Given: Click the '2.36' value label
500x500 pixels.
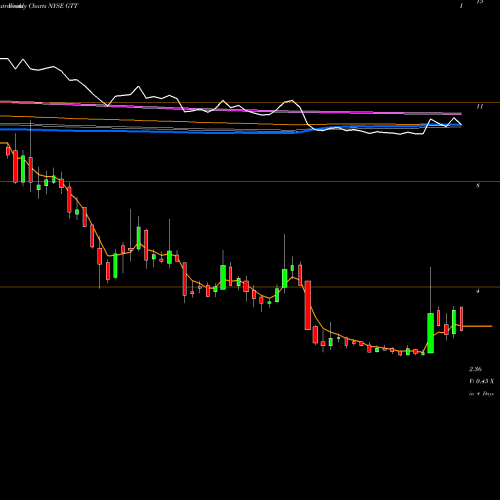Looking at the screenshot, I should [475, 369].
